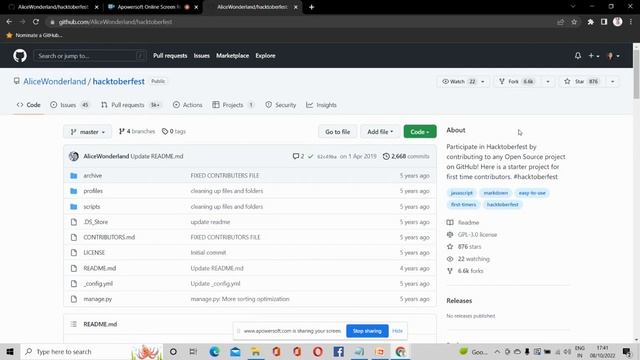Open the 2,668 commits history
The width and height of the screenshot is (640, 360).
tap(406, 156)
